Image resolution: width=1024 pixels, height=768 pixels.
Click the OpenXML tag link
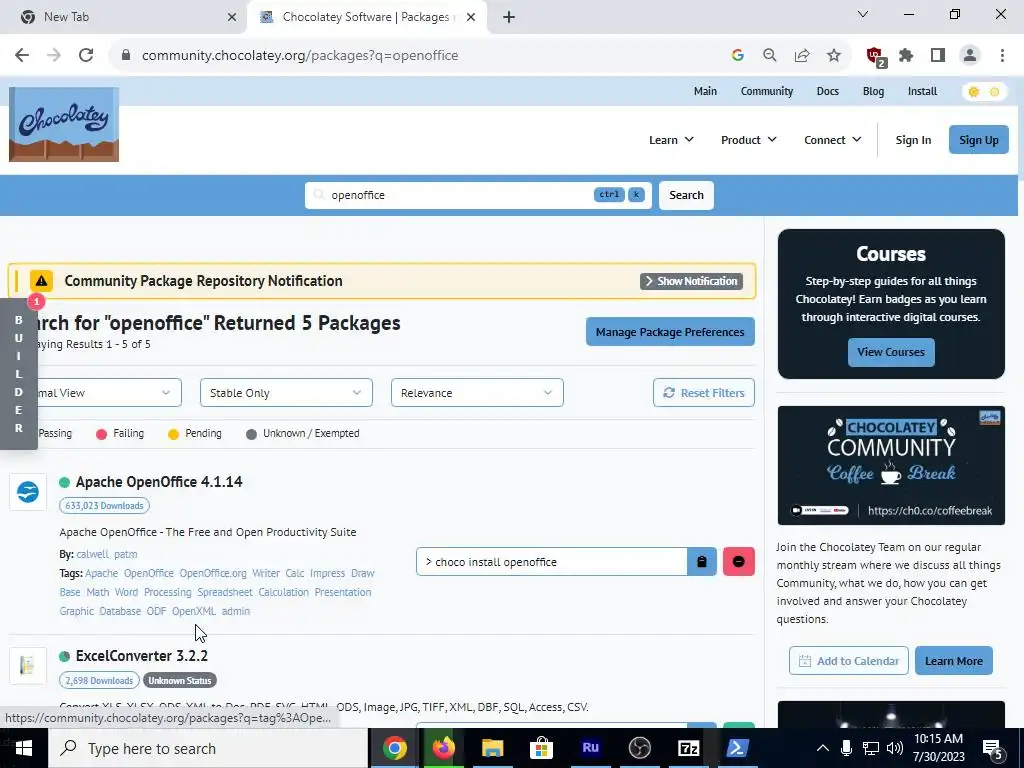193,611
